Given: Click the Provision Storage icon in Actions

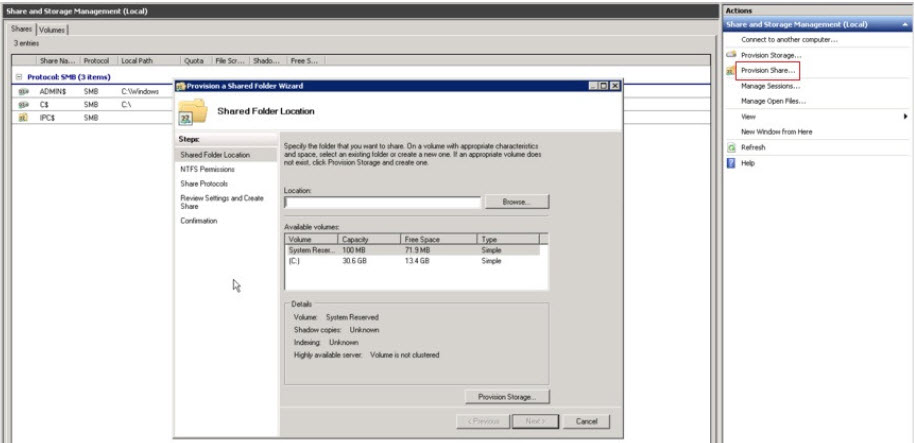Looking at the screenshot, I should [731, 54].
